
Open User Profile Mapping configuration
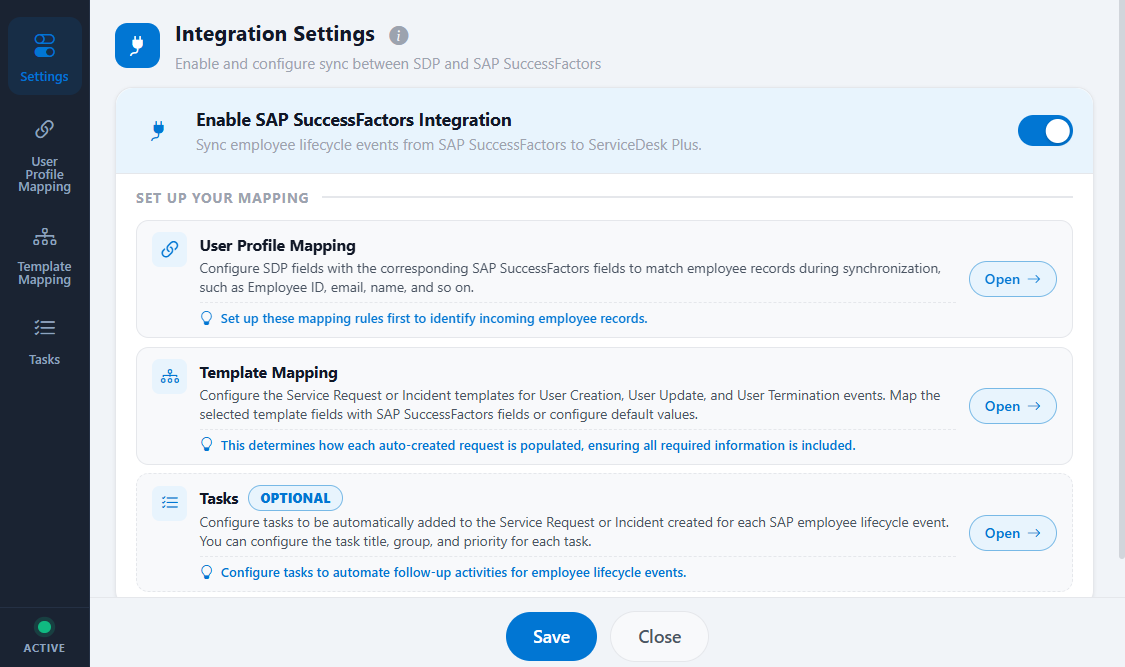point(1012,279)
